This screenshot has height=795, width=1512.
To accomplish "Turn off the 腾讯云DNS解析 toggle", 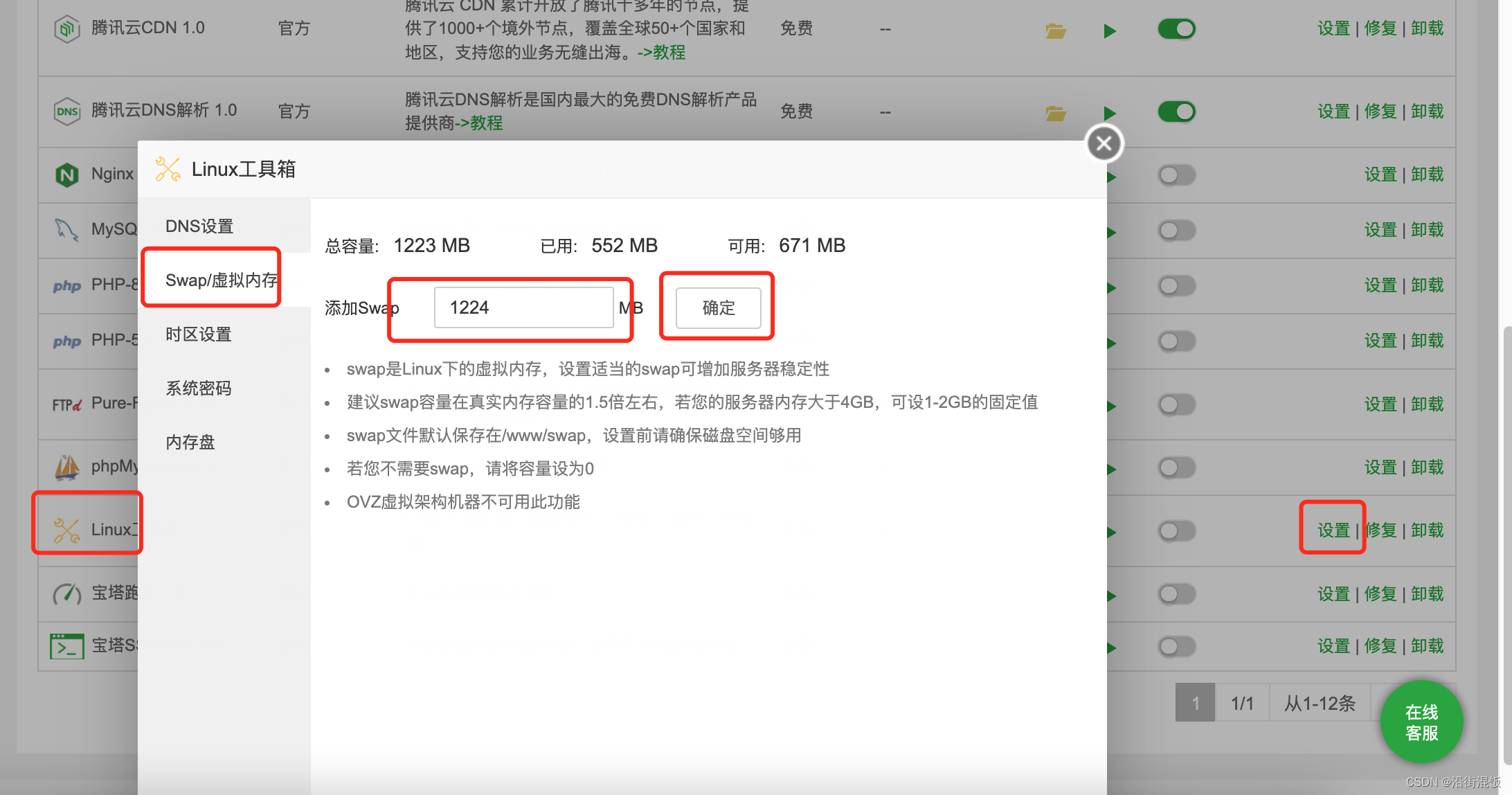I will (x=1176, y=111).
